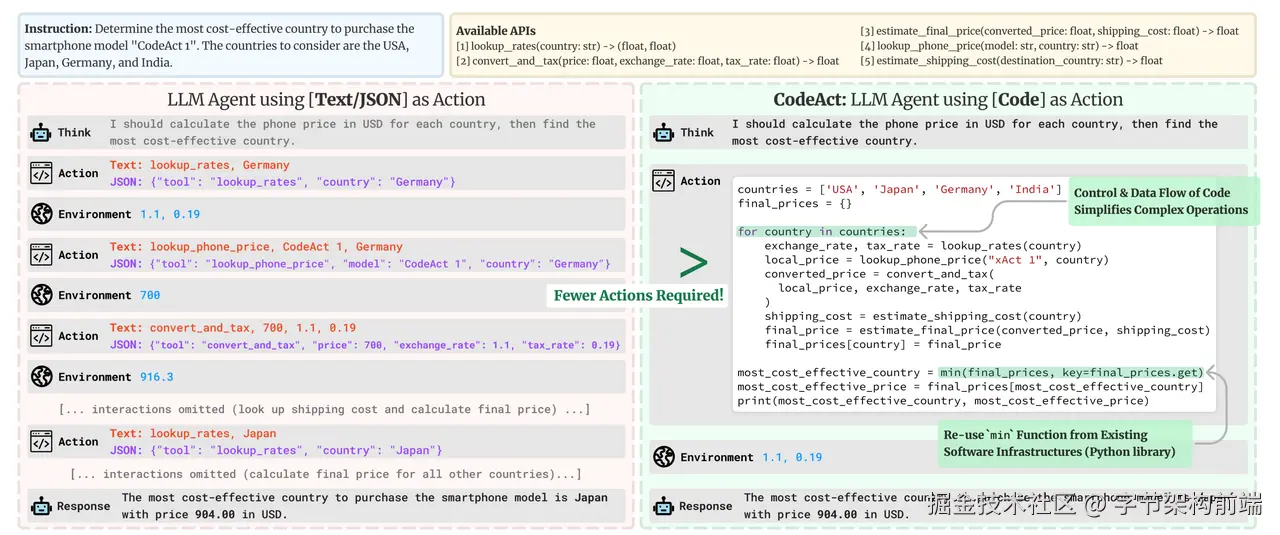Select API '[1] lookup_rates(country: str)'
Screen dimensions: 1280x535
[x=566, y=46]
